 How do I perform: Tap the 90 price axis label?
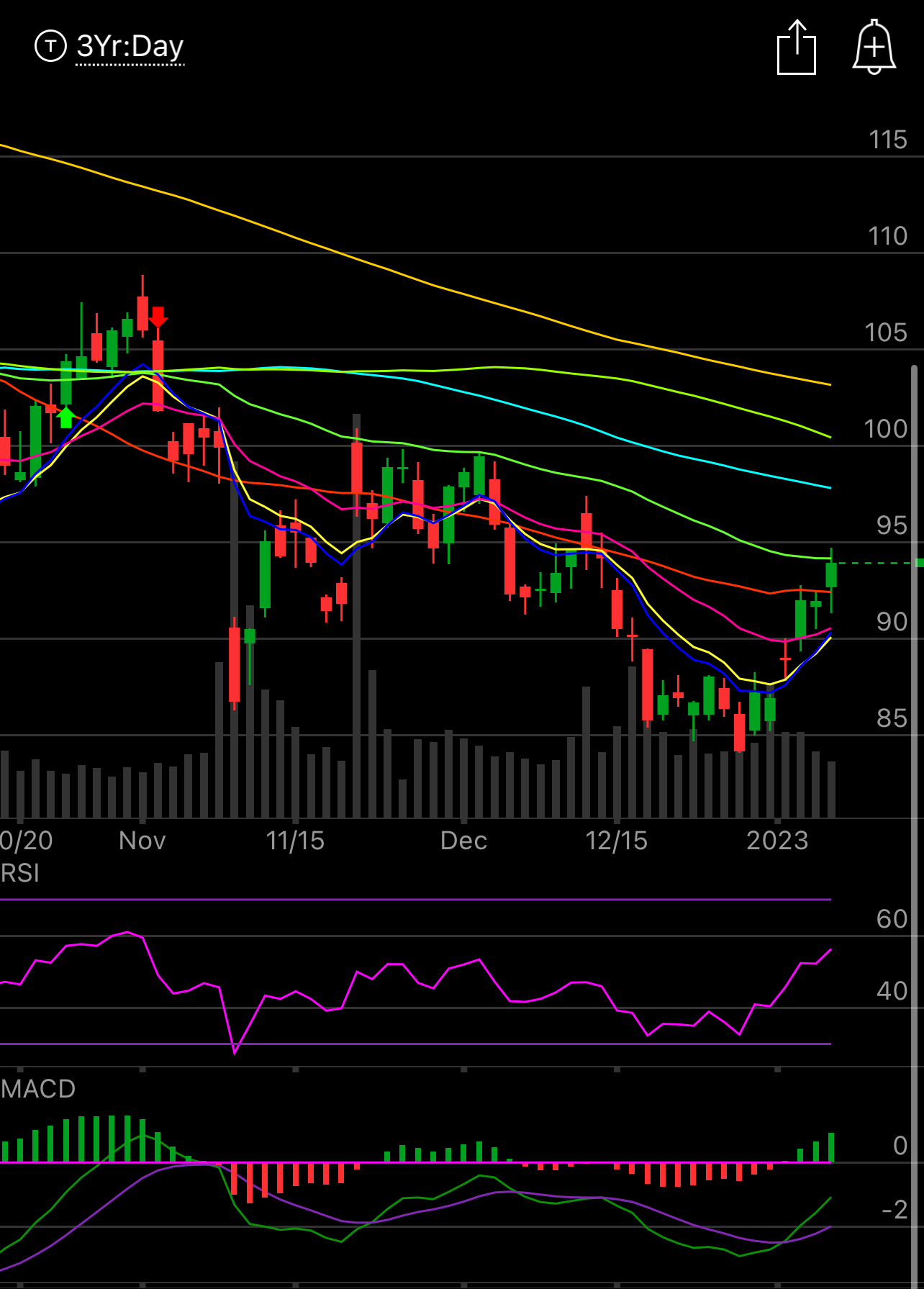892,622
